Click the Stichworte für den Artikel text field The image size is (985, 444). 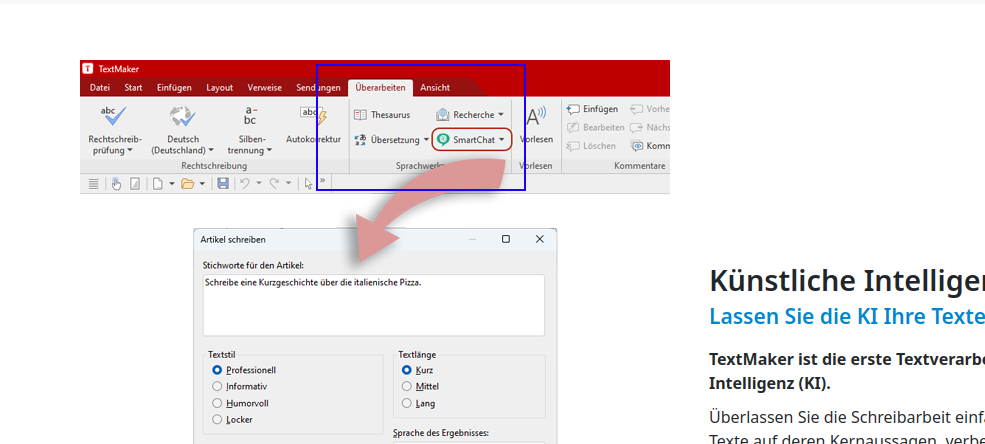(373, 305)
